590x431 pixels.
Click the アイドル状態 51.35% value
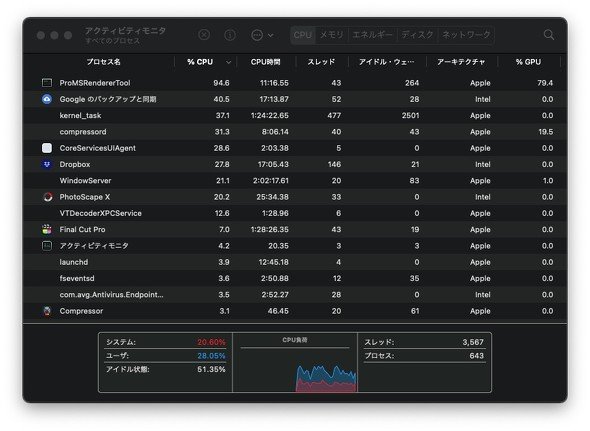211,369
